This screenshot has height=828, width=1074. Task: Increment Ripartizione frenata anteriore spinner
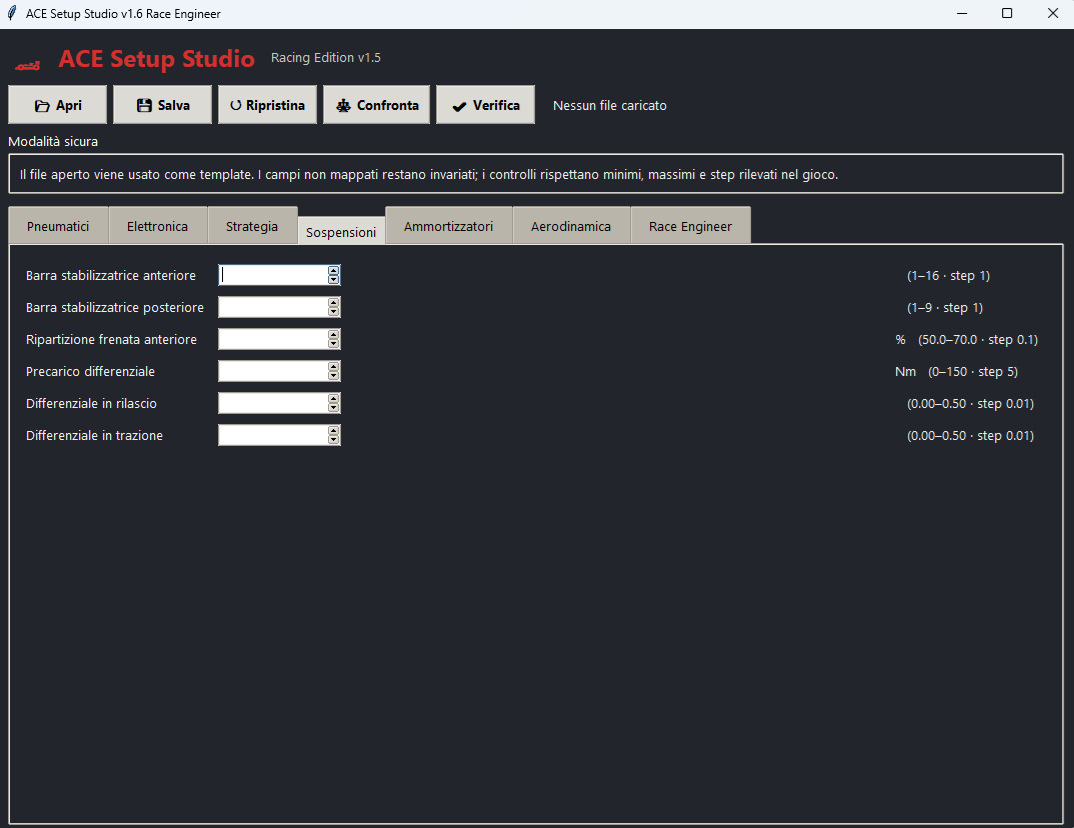pyautogui.click(x=334, y=334)
